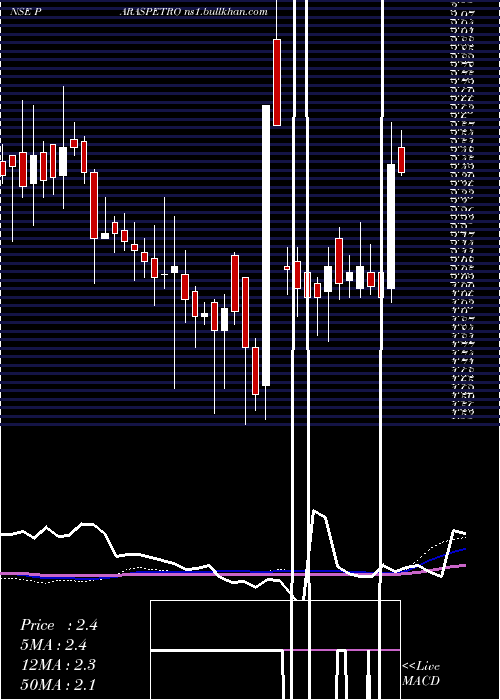The height and width of the screenshot is (700, 500).
Task: Click the '50MA : 2.1' value
Action: pos(58,684)
